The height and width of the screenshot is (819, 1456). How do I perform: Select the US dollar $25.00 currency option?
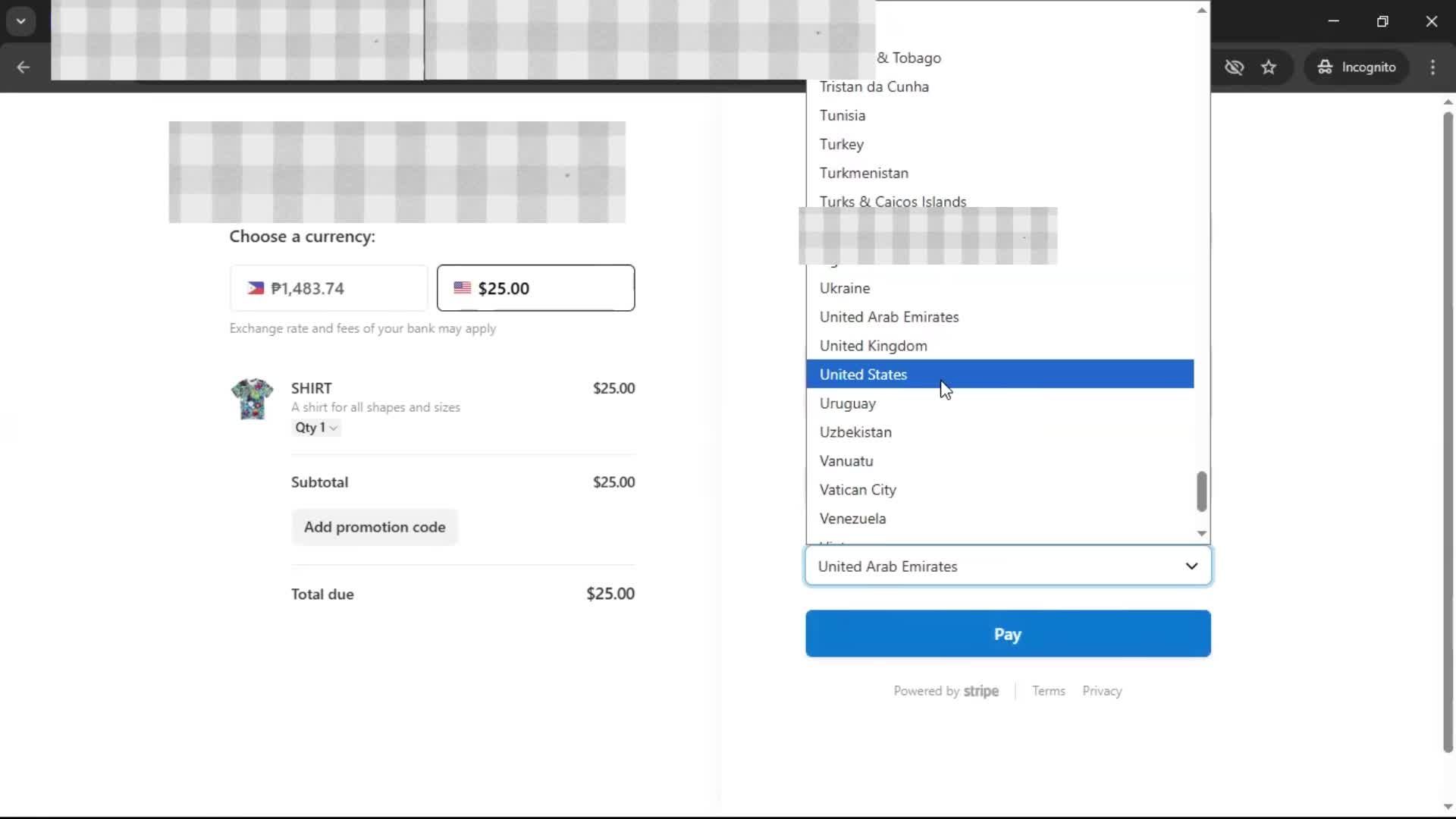(x=535, y=288)
